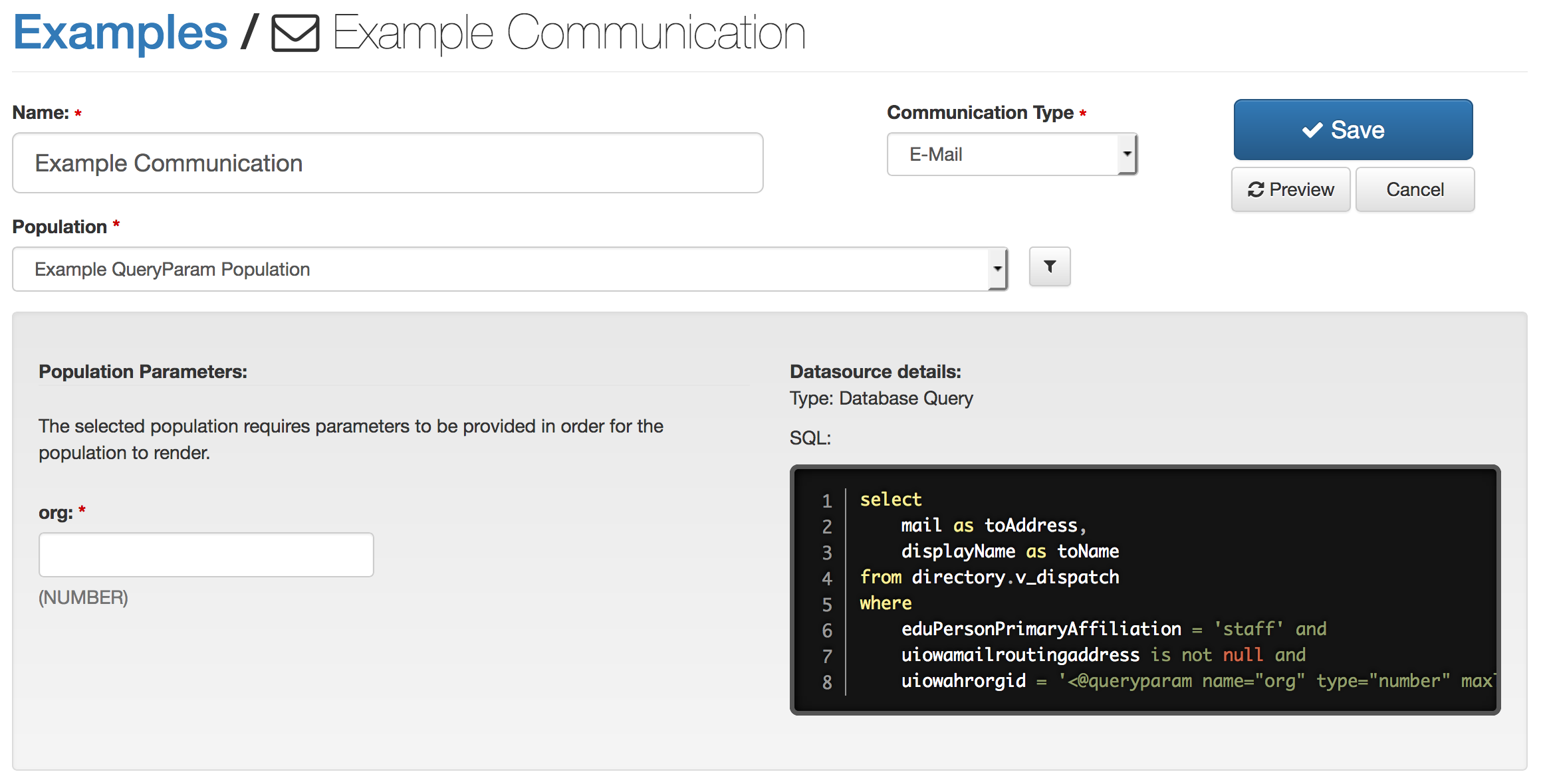
Task: Click SQL line 'uiowamailroutingaddress is not null and'
Action: (x=1104, y=654)
